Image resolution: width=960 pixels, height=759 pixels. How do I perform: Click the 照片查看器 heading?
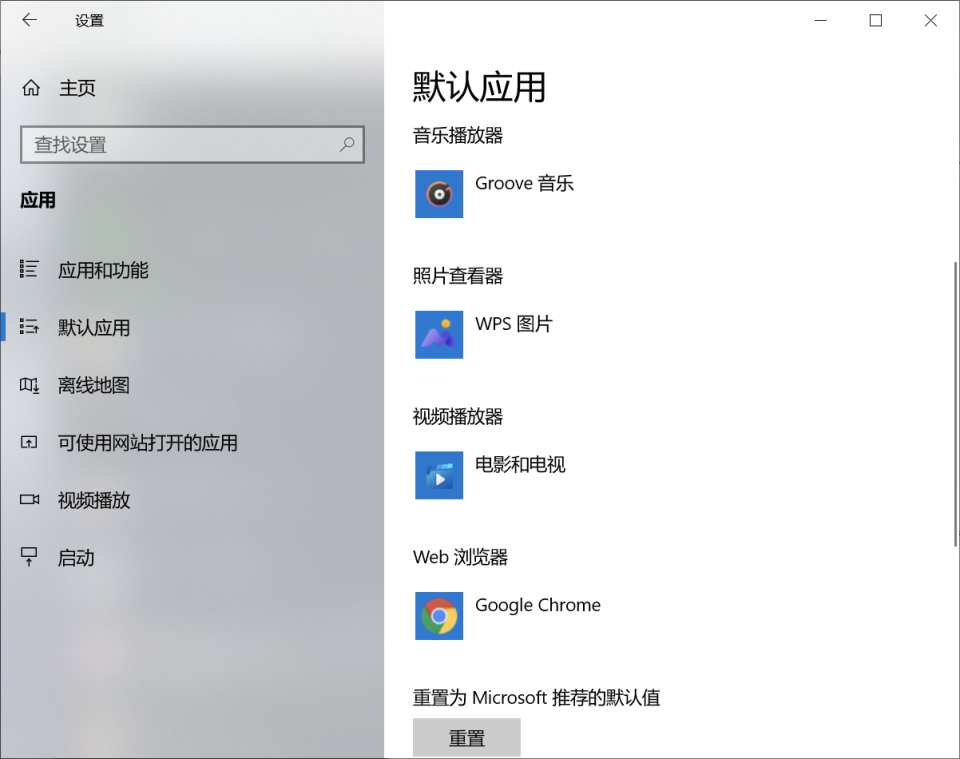[x=458, y=276]
